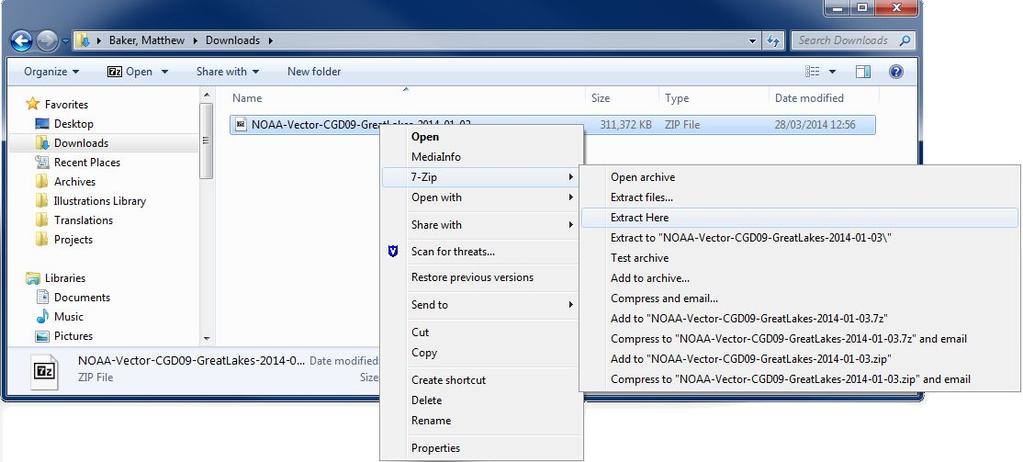Choose Extract to NOAA-Vector folder option
Viewport: 1023px width, 462px height.
click(x=799, y=238)
